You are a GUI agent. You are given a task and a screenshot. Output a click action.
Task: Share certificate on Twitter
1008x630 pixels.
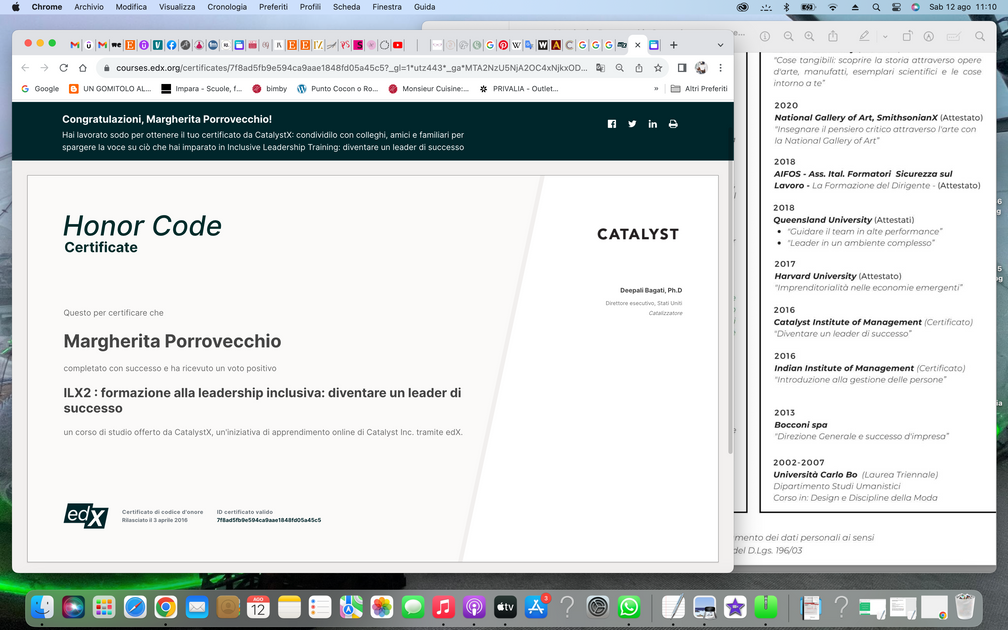632,124
